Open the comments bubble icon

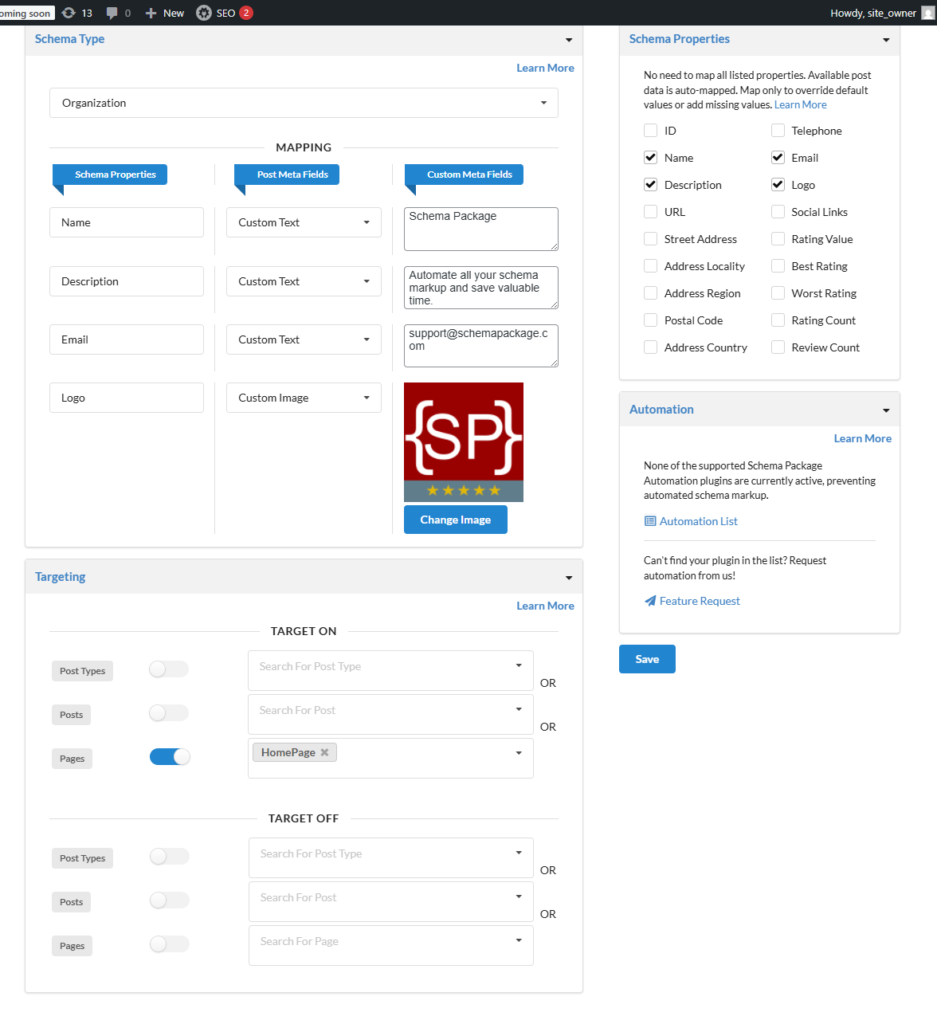111,13
